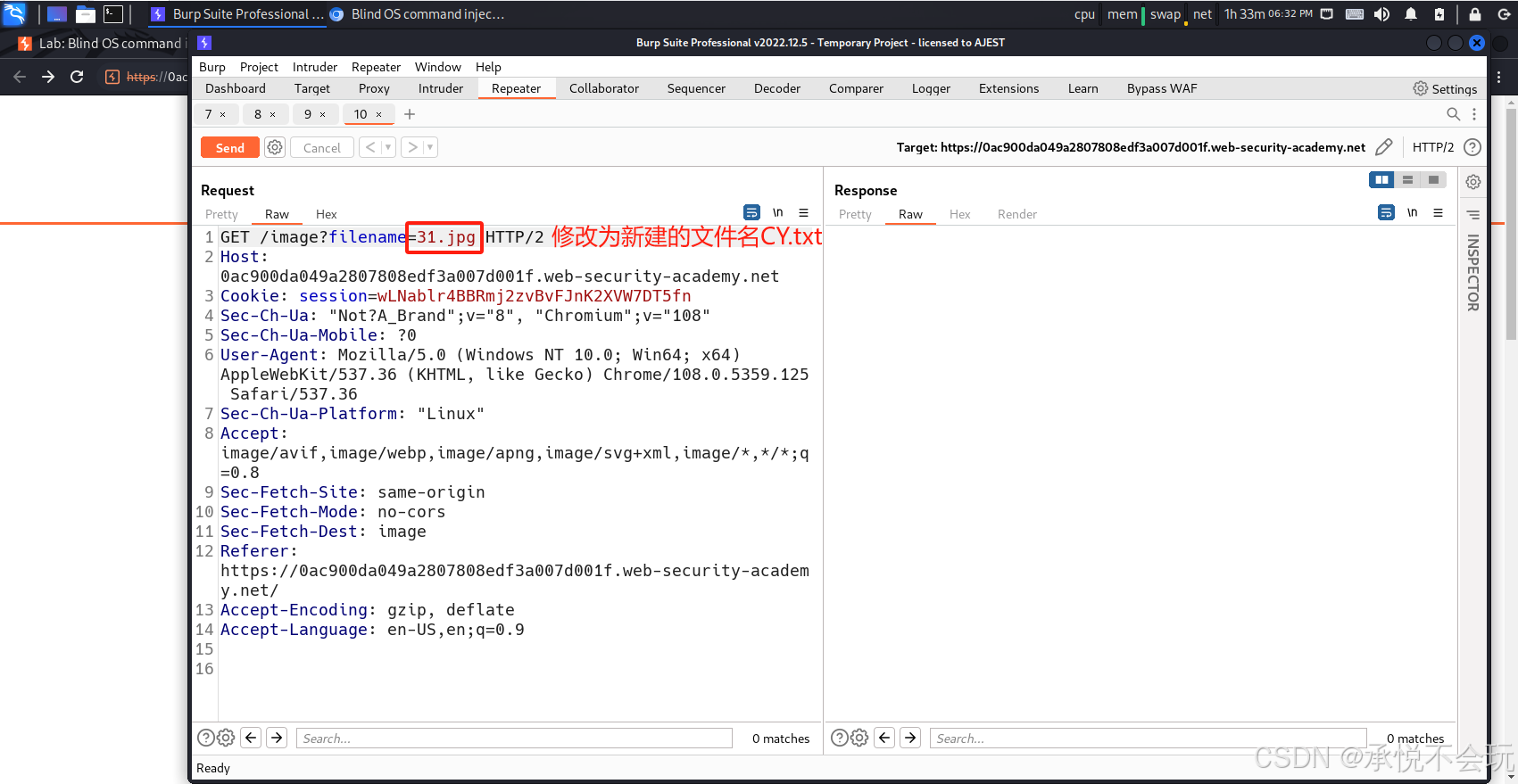The image size is (1518, 784).
Task: Open the Settings button
Action: pos(1445,88)
